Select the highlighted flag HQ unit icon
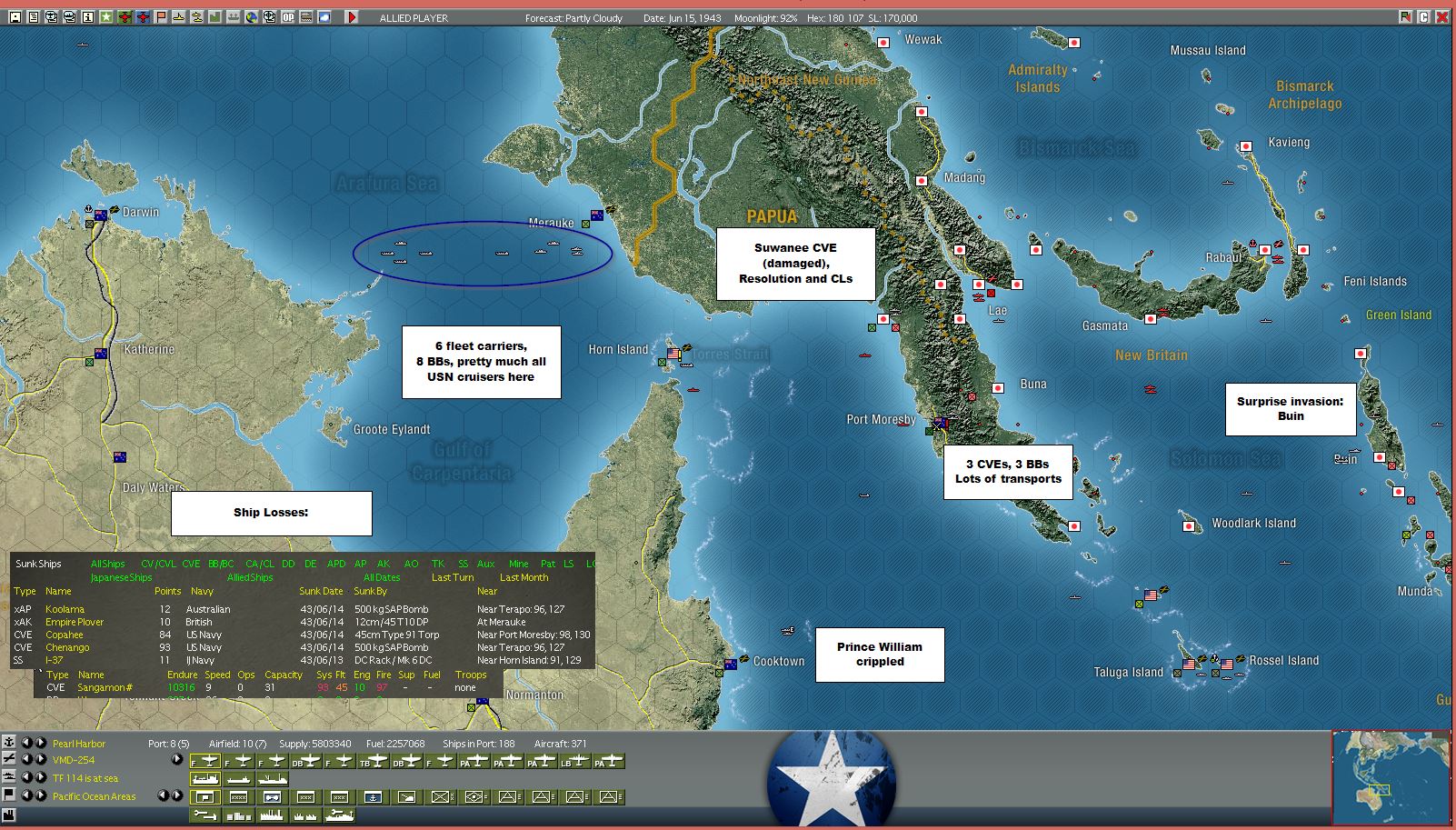Viewport: 1456px width, 830px height. pos(205,797)
